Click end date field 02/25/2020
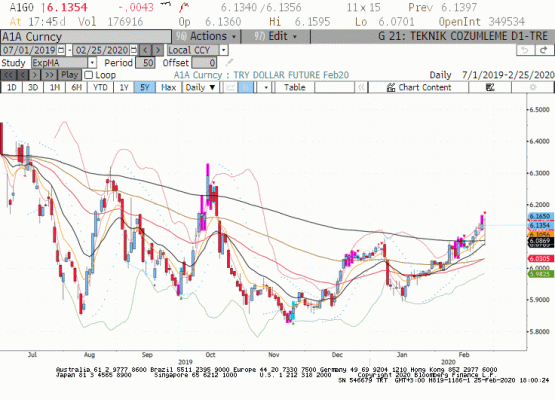 [102, 50]
